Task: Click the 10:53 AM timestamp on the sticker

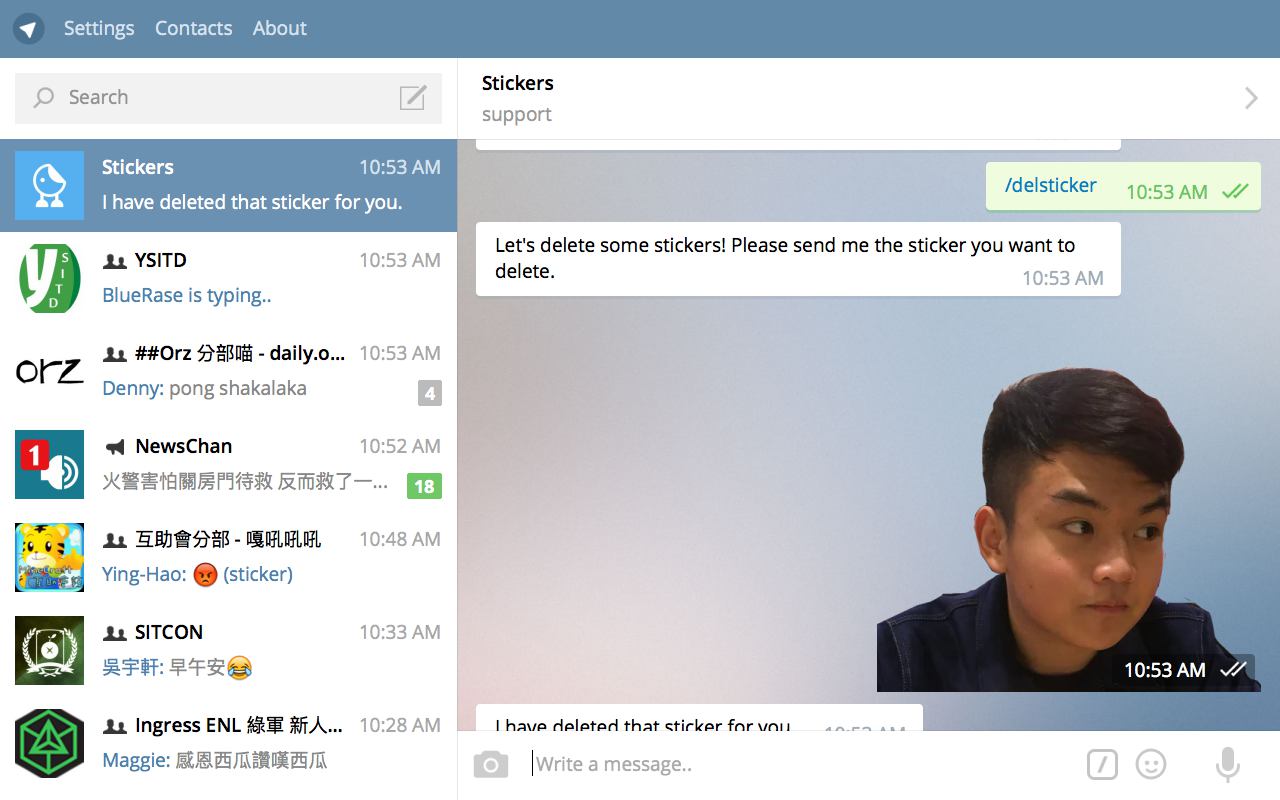Action: click(1165, 670)
